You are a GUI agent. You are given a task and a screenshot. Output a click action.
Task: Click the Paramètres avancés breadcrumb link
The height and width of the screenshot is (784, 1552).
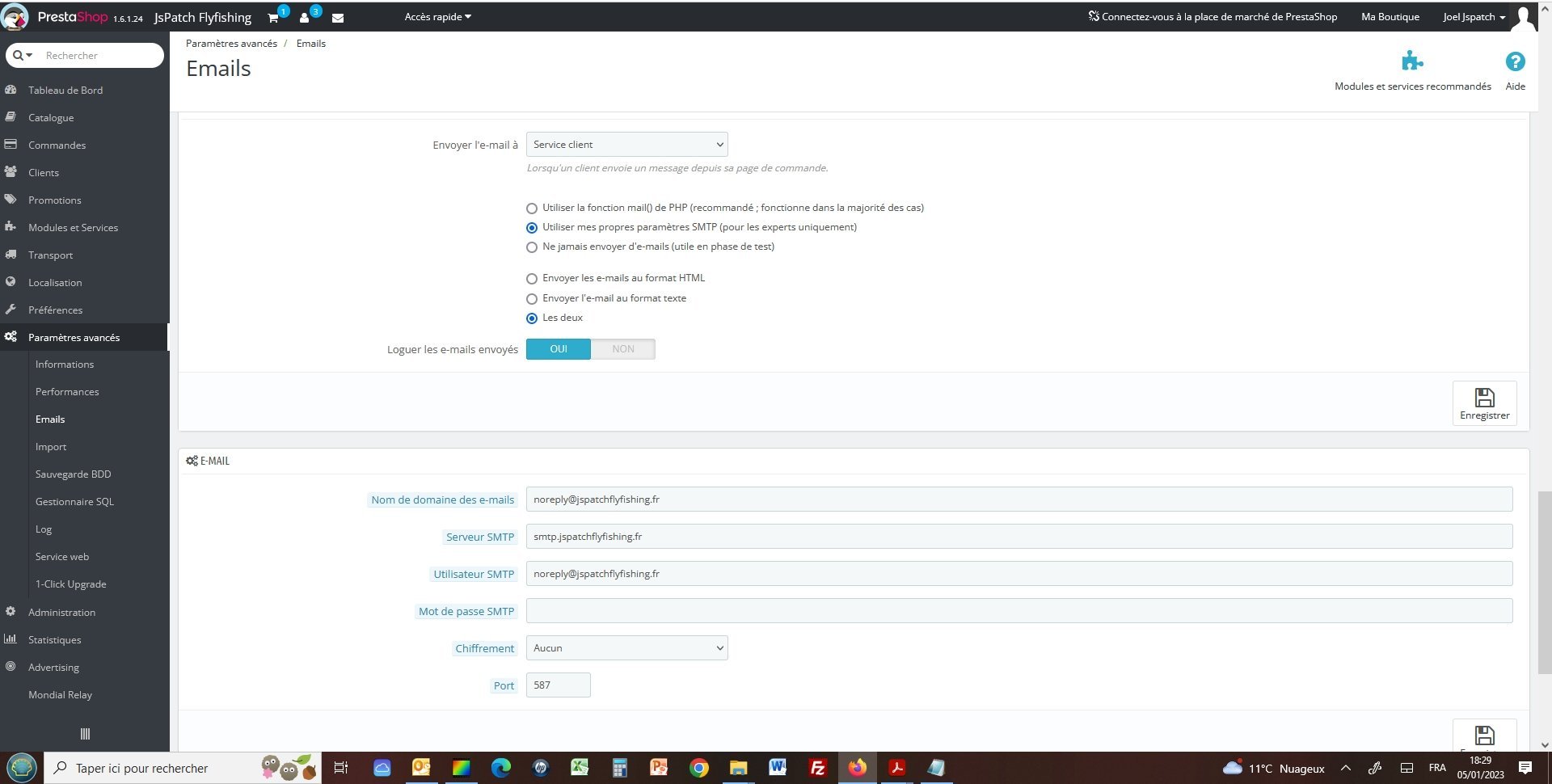[x=231, y=44]
